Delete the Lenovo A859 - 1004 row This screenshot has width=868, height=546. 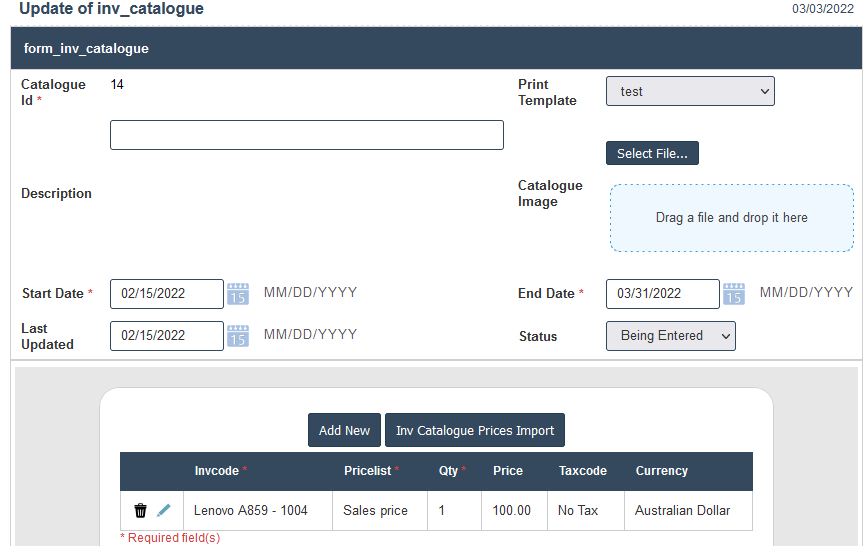tap(141, 511)
